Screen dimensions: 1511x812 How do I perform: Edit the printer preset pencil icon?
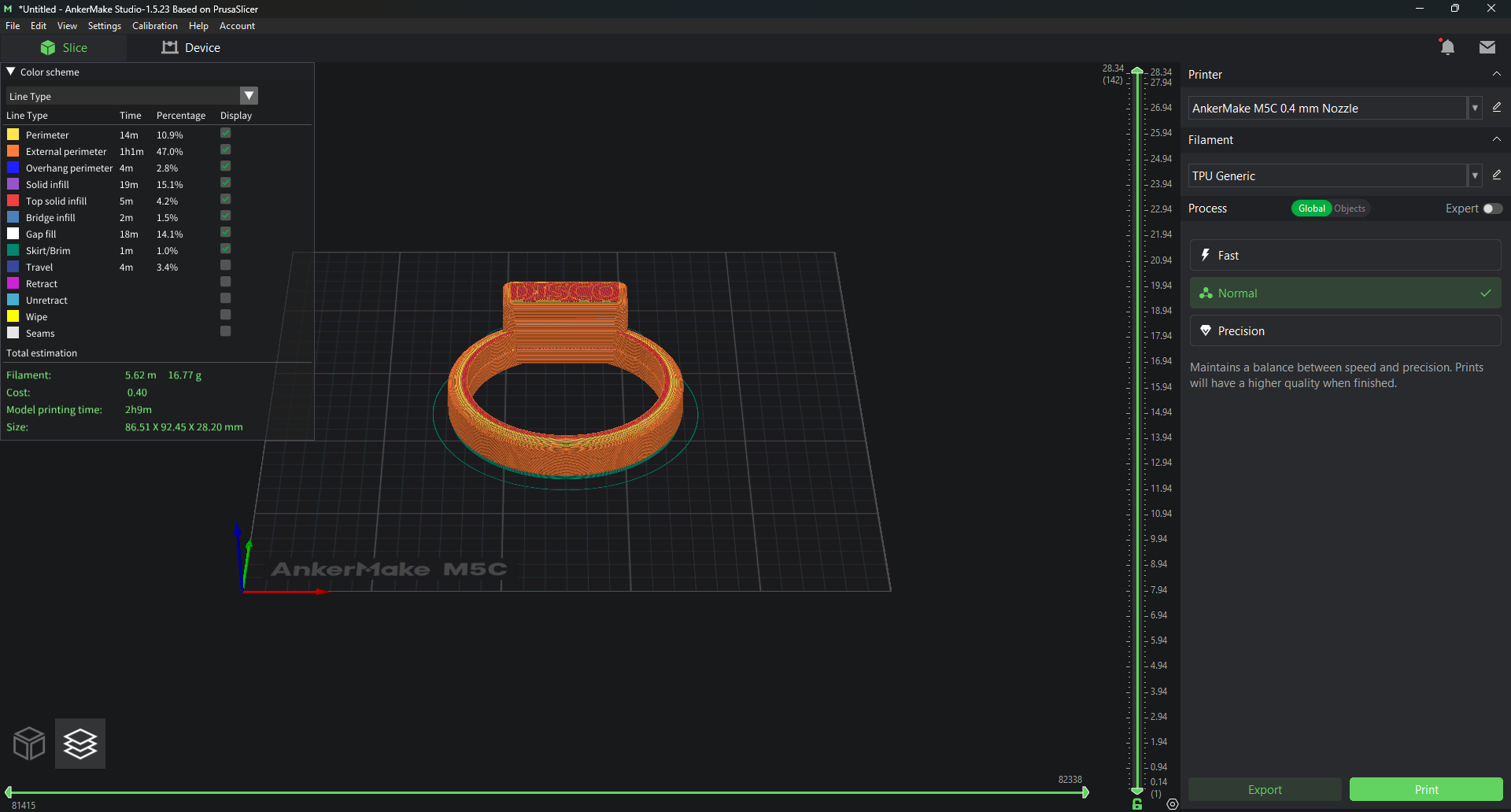click(x=1497, y=107)
